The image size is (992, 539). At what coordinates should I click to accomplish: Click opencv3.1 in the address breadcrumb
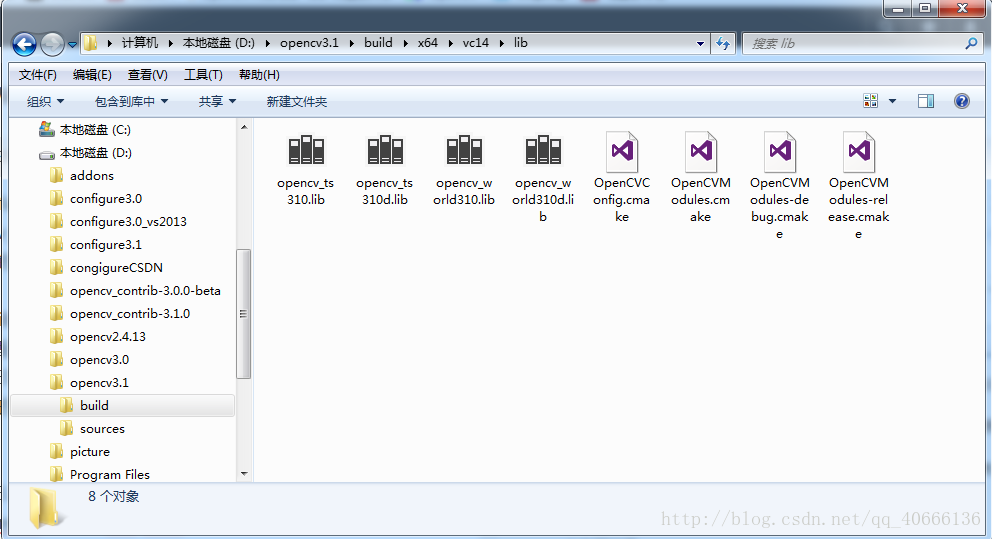[x=309, y=43]
